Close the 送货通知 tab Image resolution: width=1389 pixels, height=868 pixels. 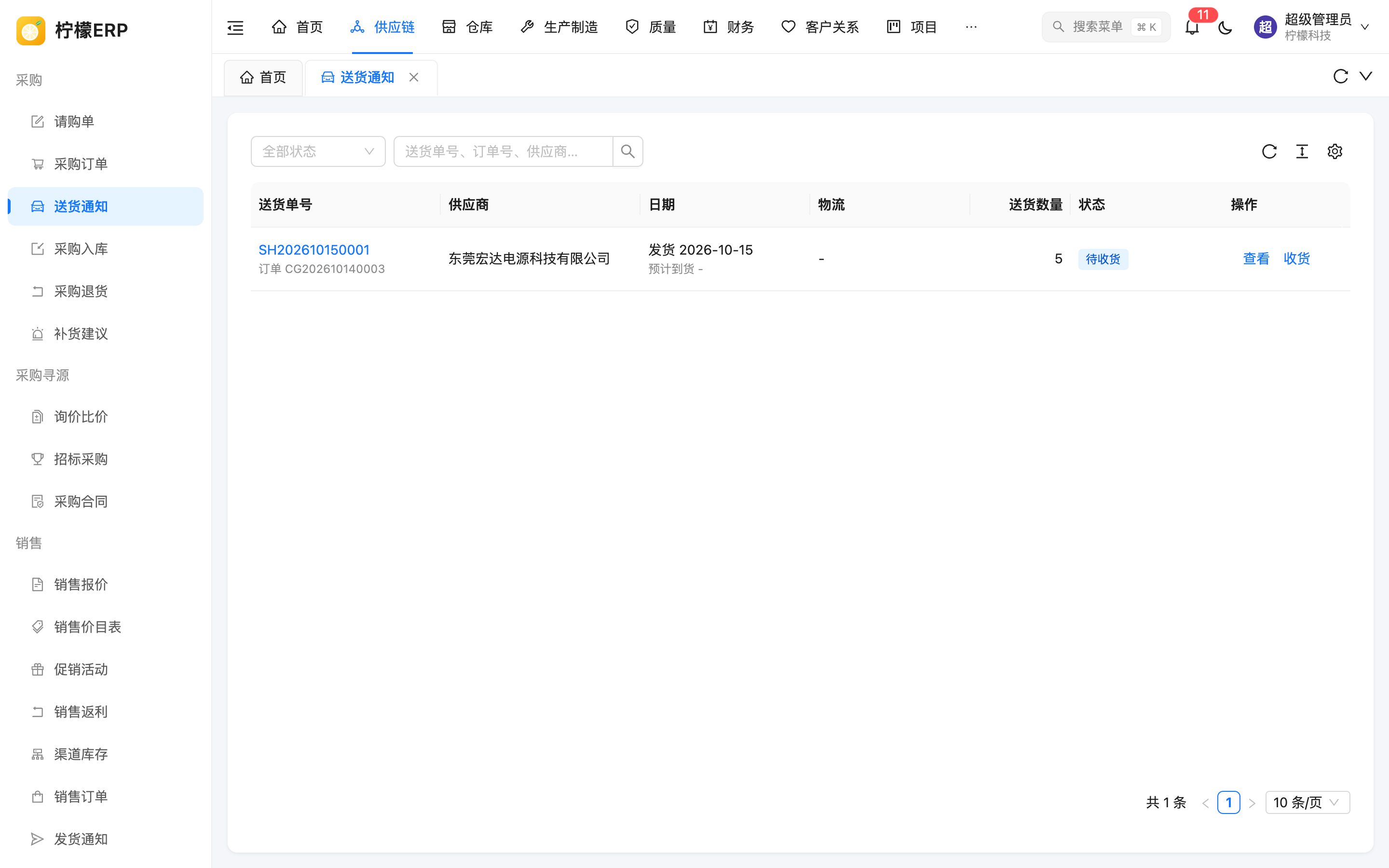(x=414, y=78)
